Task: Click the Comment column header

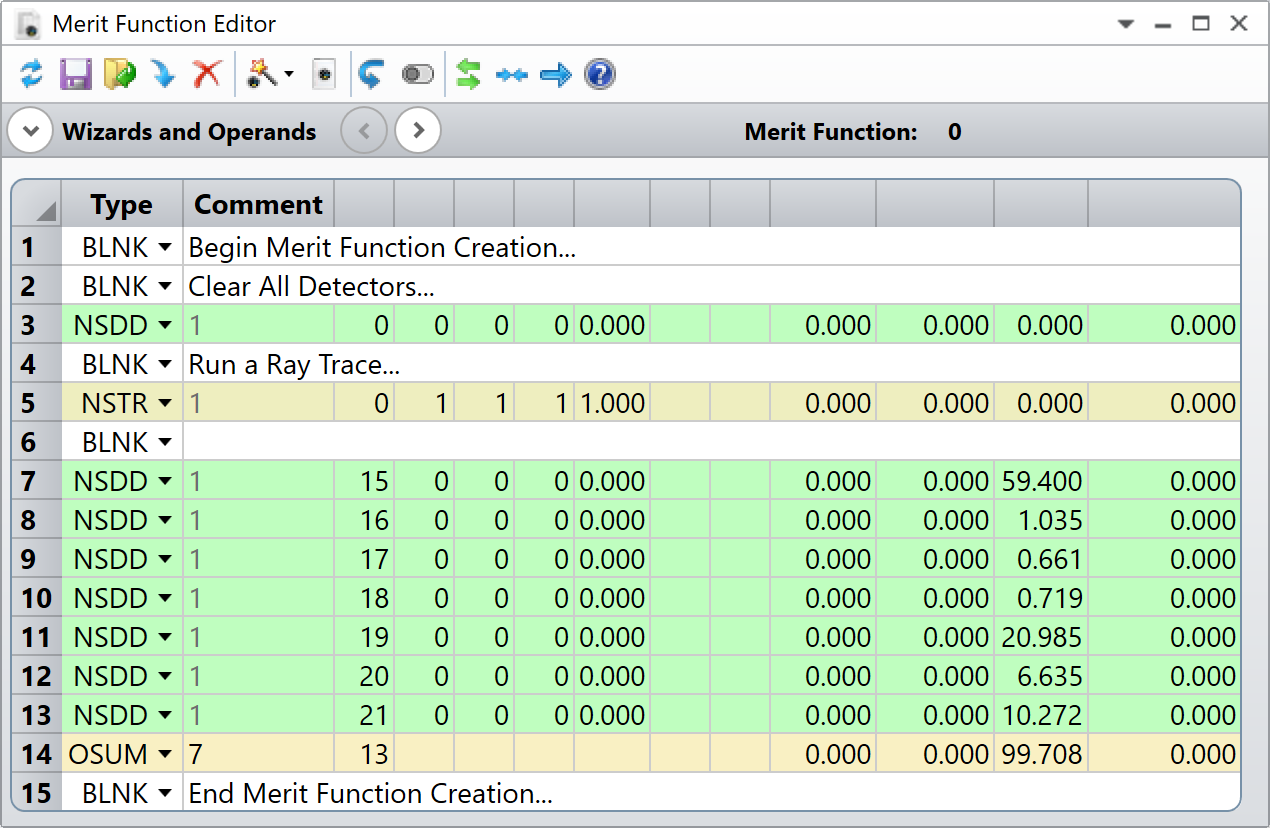Action: pos(259,204)
